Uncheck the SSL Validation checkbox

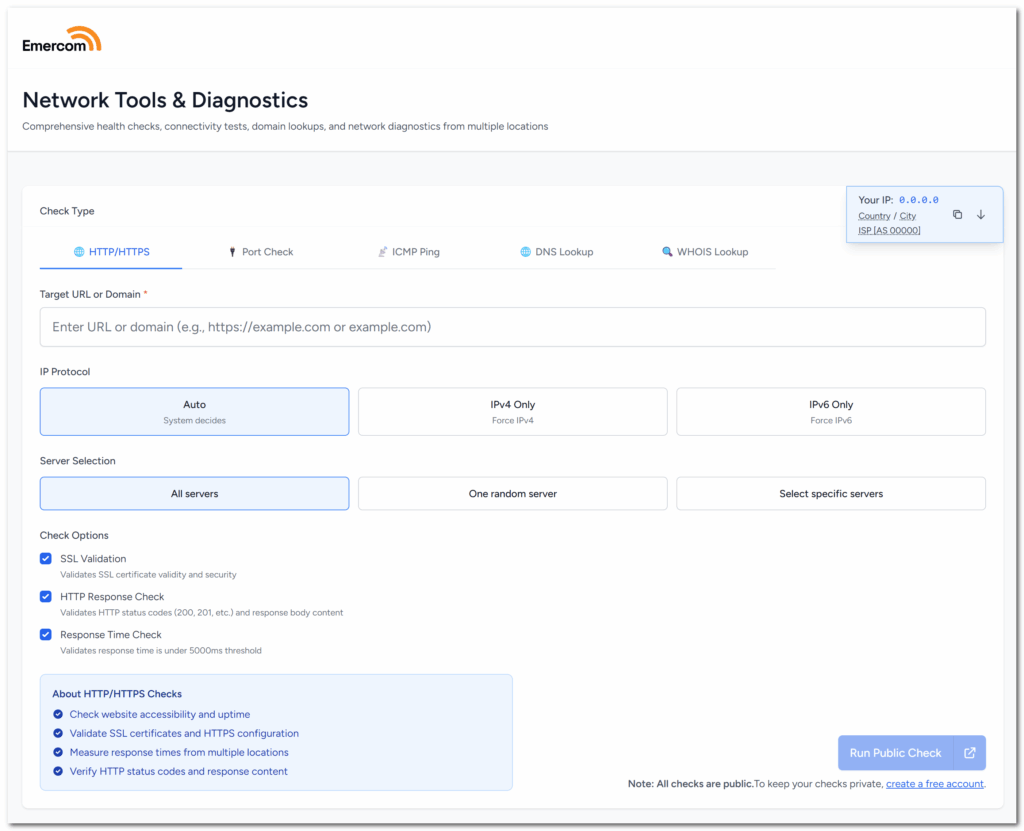(46, 559)
